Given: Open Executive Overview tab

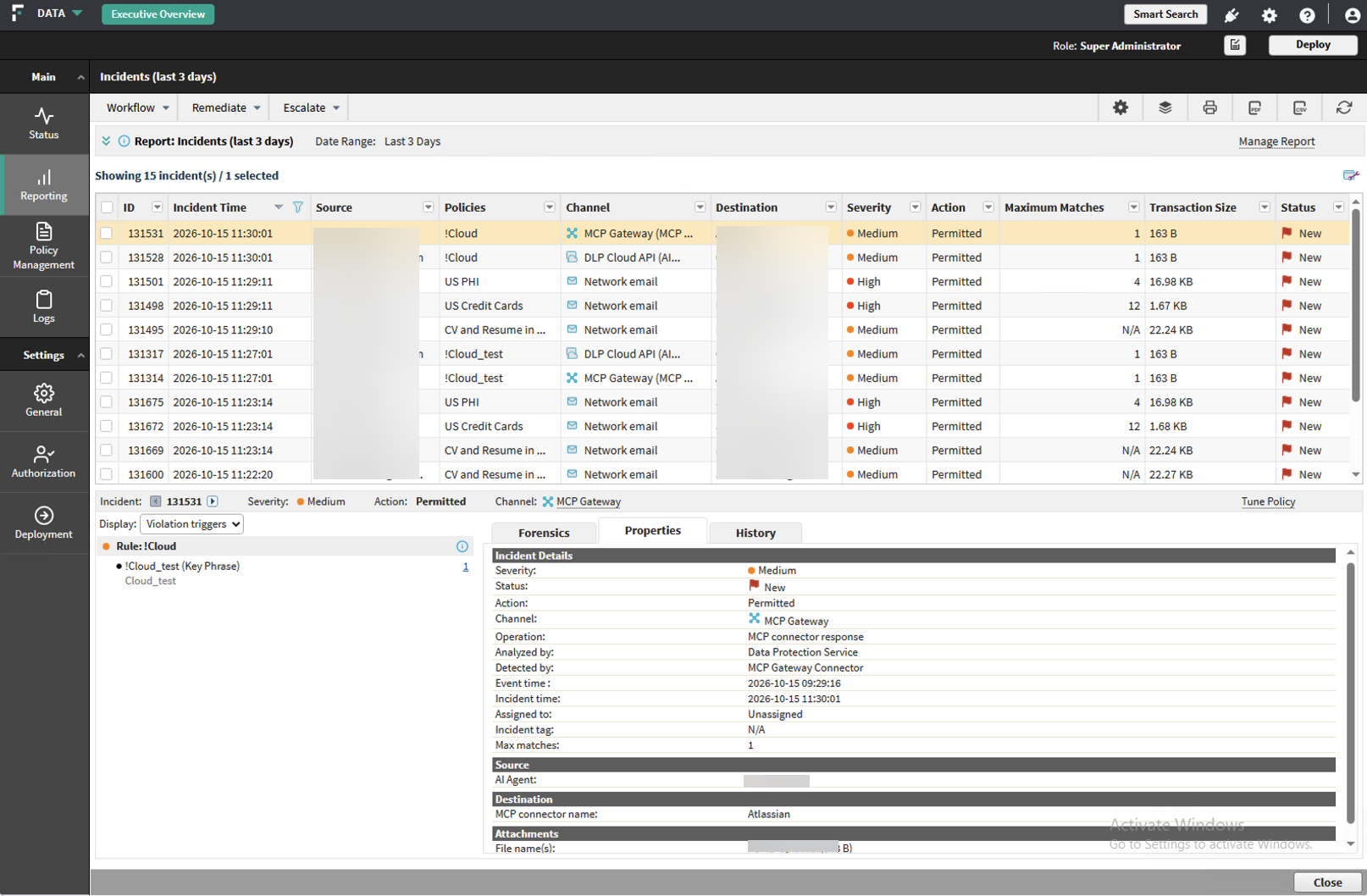Looking at the screenshot, I should (x=158, y=14).
